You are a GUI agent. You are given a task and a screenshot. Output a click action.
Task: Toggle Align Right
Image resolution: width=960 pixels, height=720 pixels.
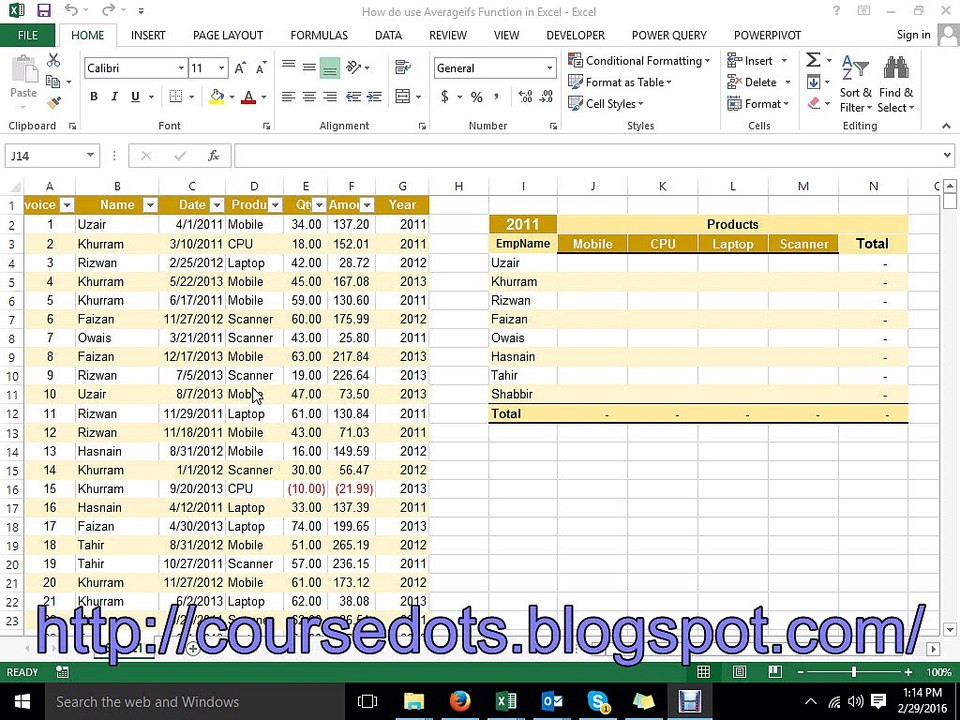tap(330, 97)
